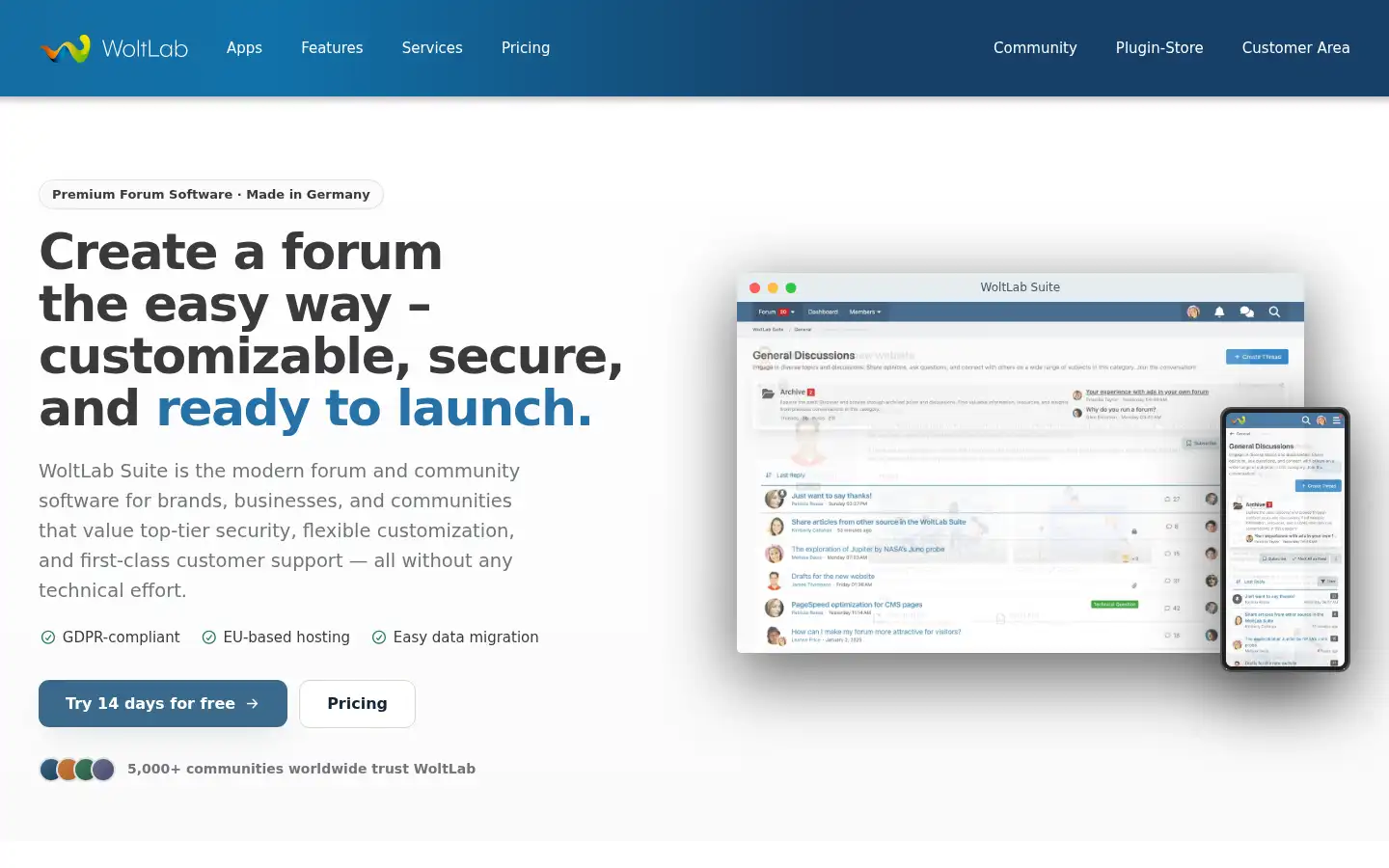1389x868 pixels.
Task: Click the green Technical Question label
Action: tap(1114, 605)
